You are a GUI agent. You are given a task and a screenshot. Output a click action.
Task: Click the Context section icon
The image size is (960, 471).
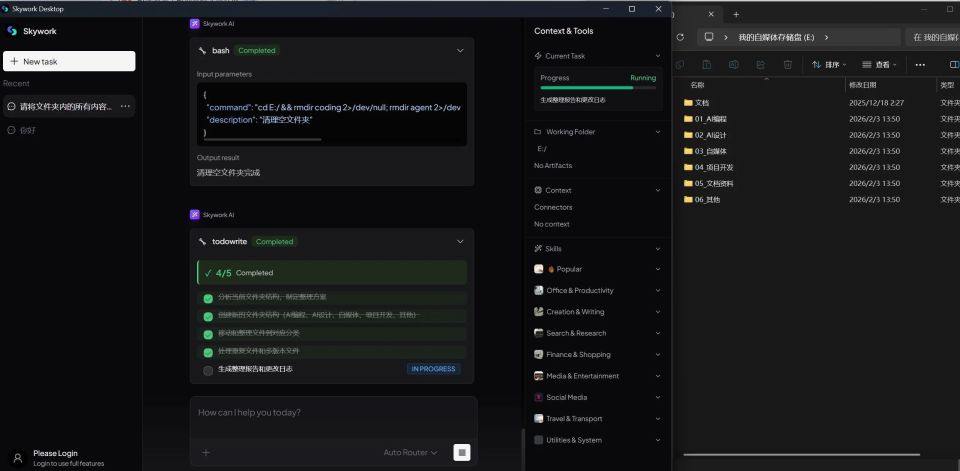(538, 190)
